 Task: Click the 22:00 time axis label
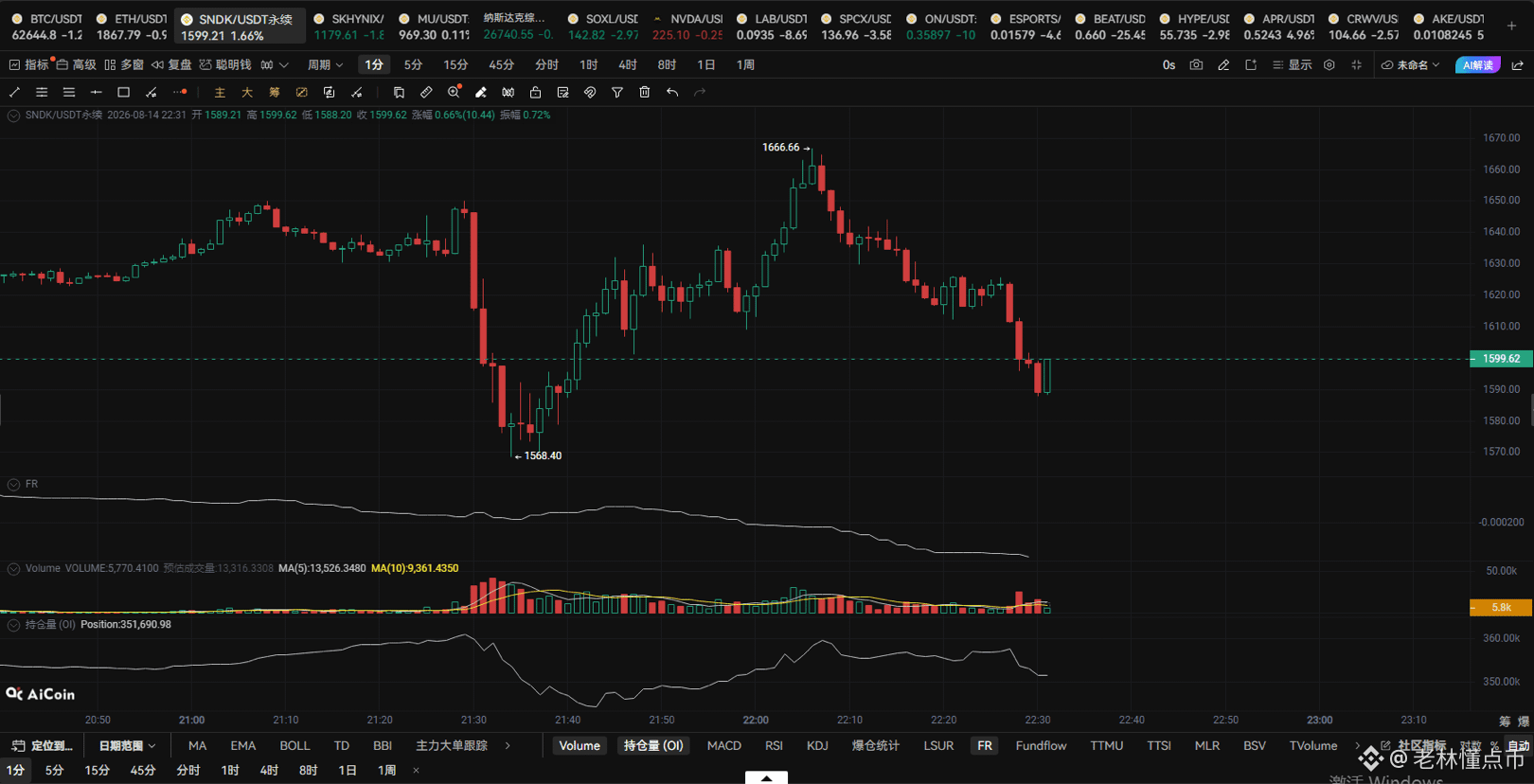756,721
